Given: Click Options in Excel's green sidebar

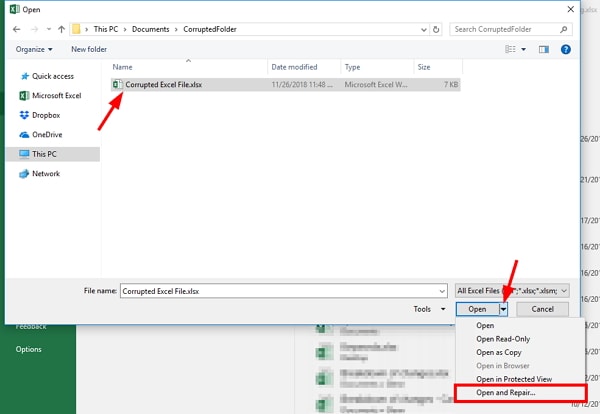Looking at the screenshot, I should coord(29,349).
